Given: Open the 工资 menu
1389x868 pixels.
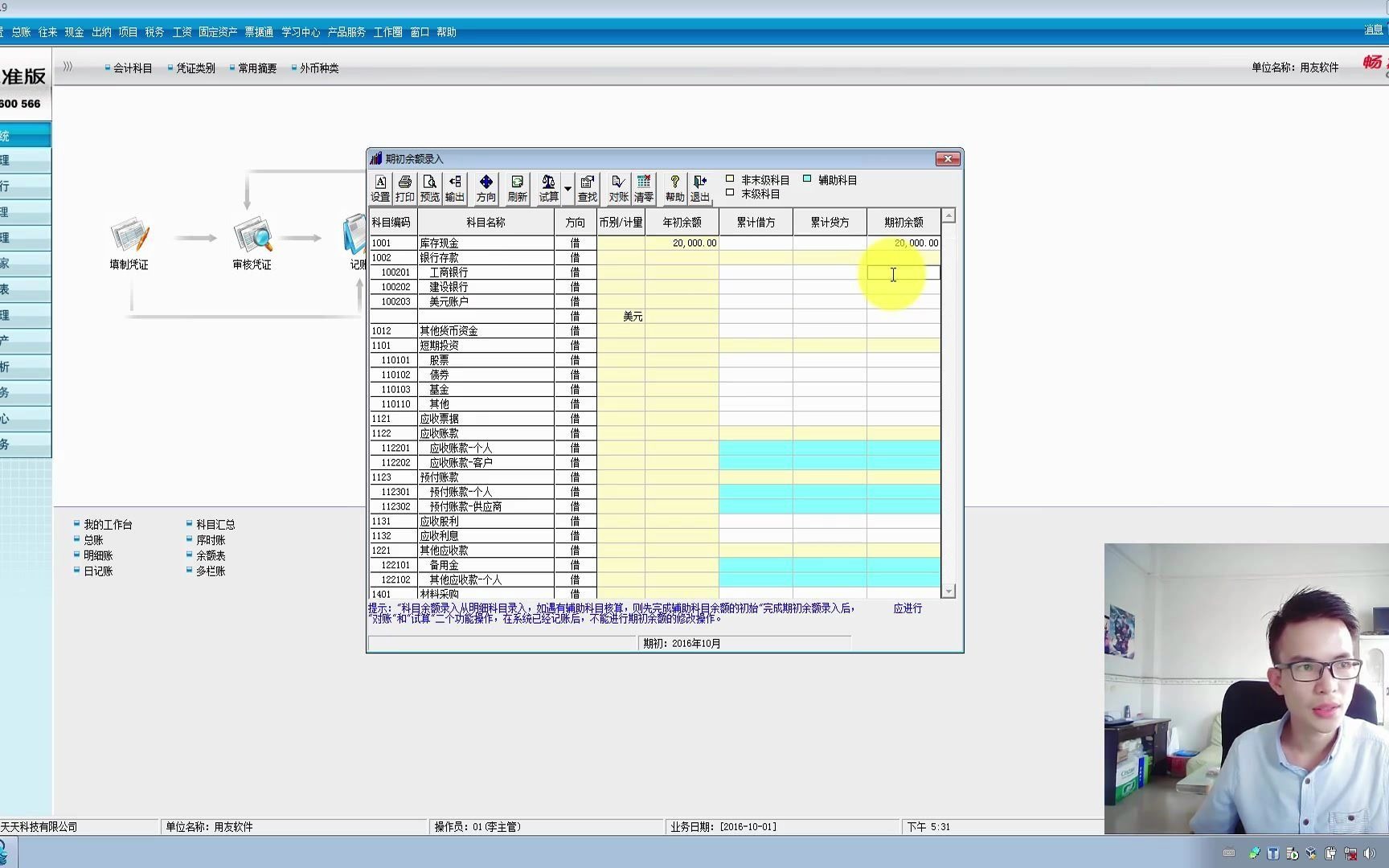Looking at the screenshot, I should [182, 32].
